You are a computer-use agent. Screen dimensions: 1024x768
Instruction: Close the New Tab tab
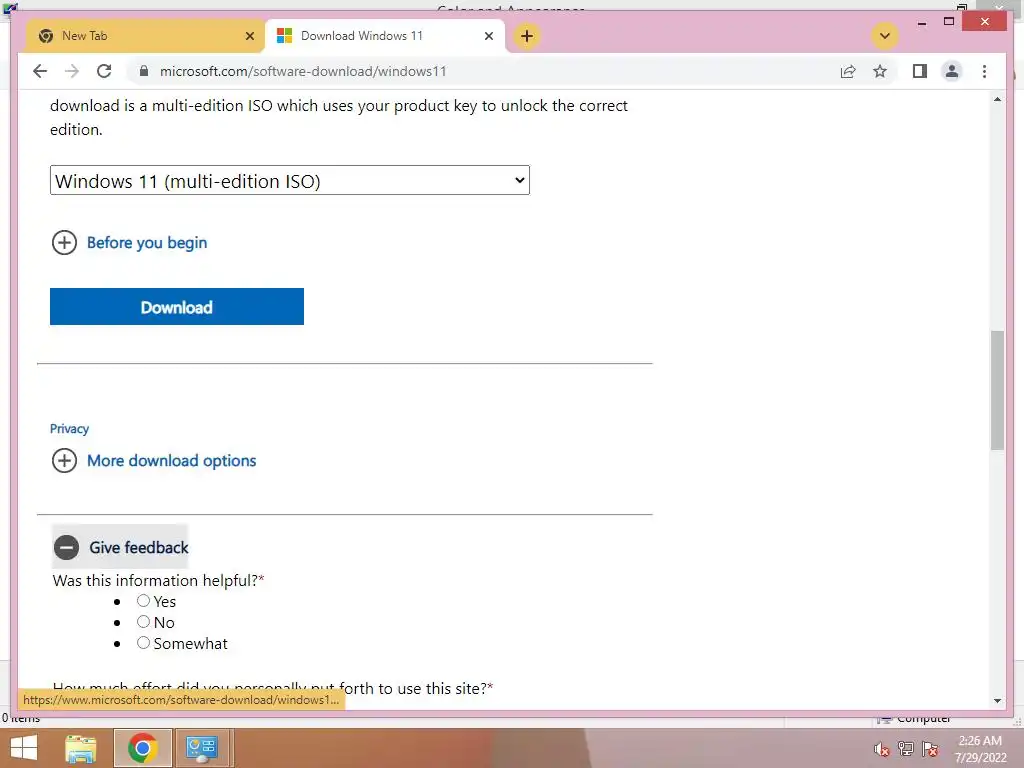249,36
